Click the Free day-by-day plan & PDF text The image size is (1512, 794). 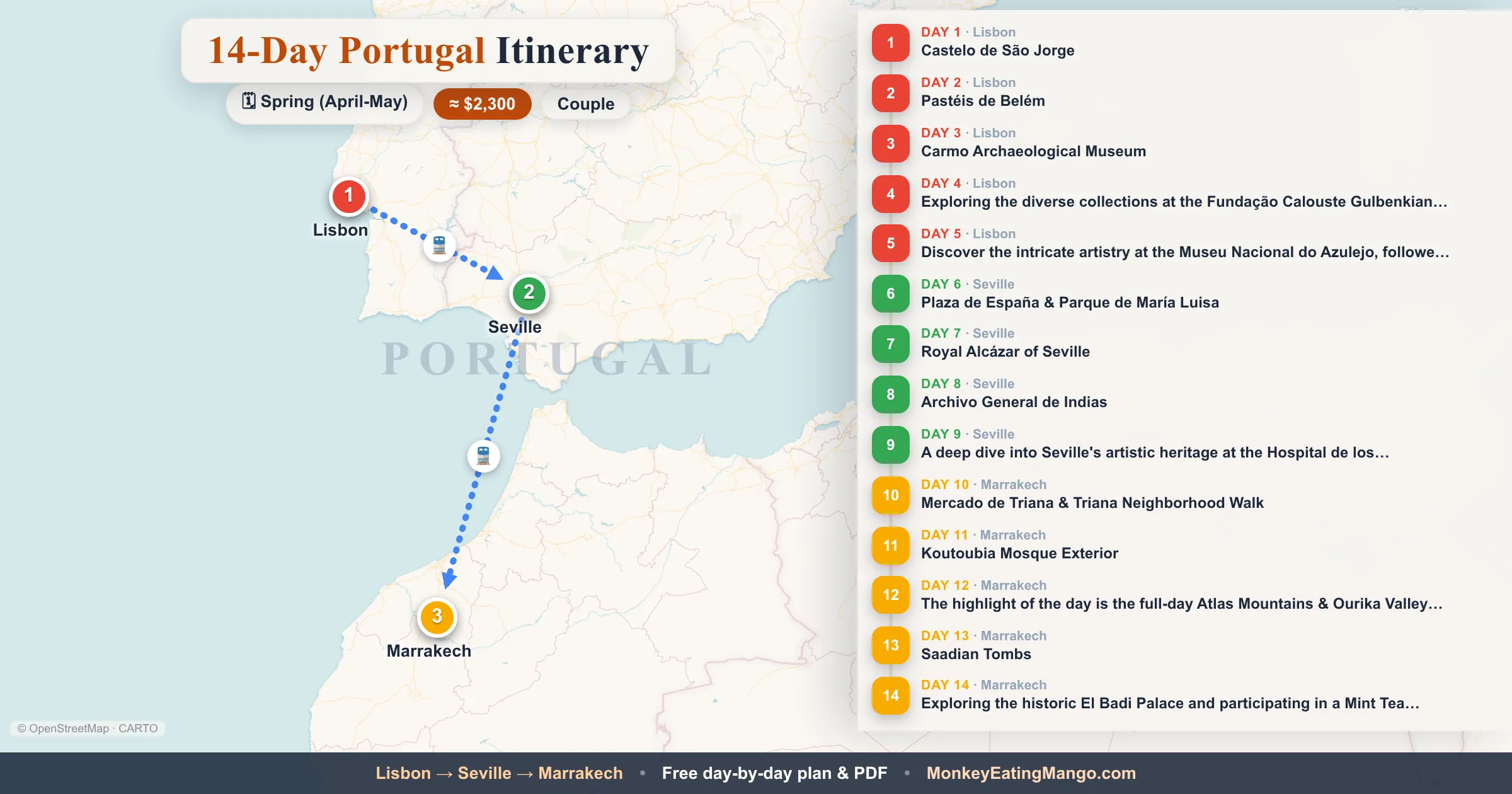774,773
